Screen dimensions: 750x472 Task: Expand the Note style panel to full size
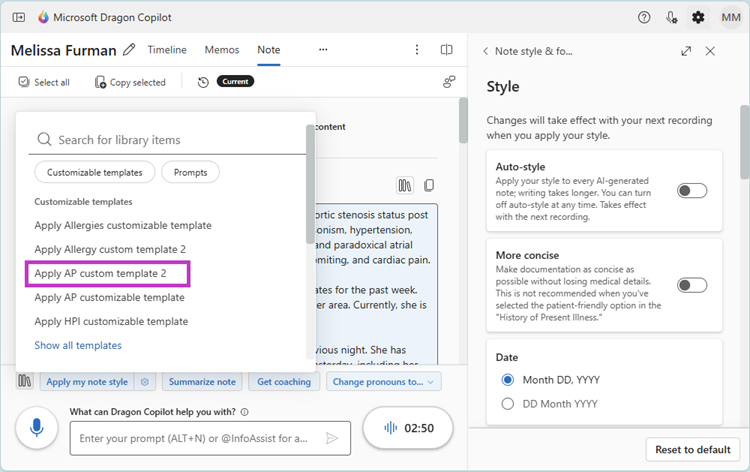point(686,51)
